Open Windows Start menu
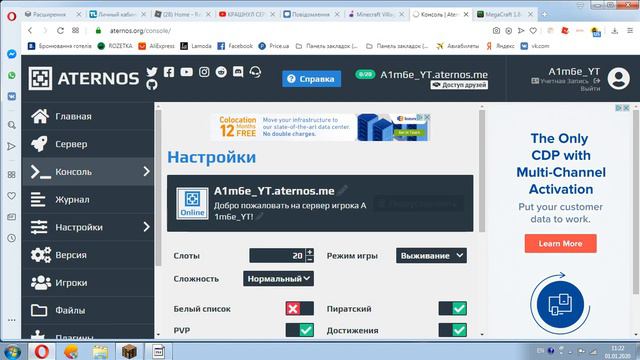This screenshot has width=640, height=360. (x=13, y=351)
